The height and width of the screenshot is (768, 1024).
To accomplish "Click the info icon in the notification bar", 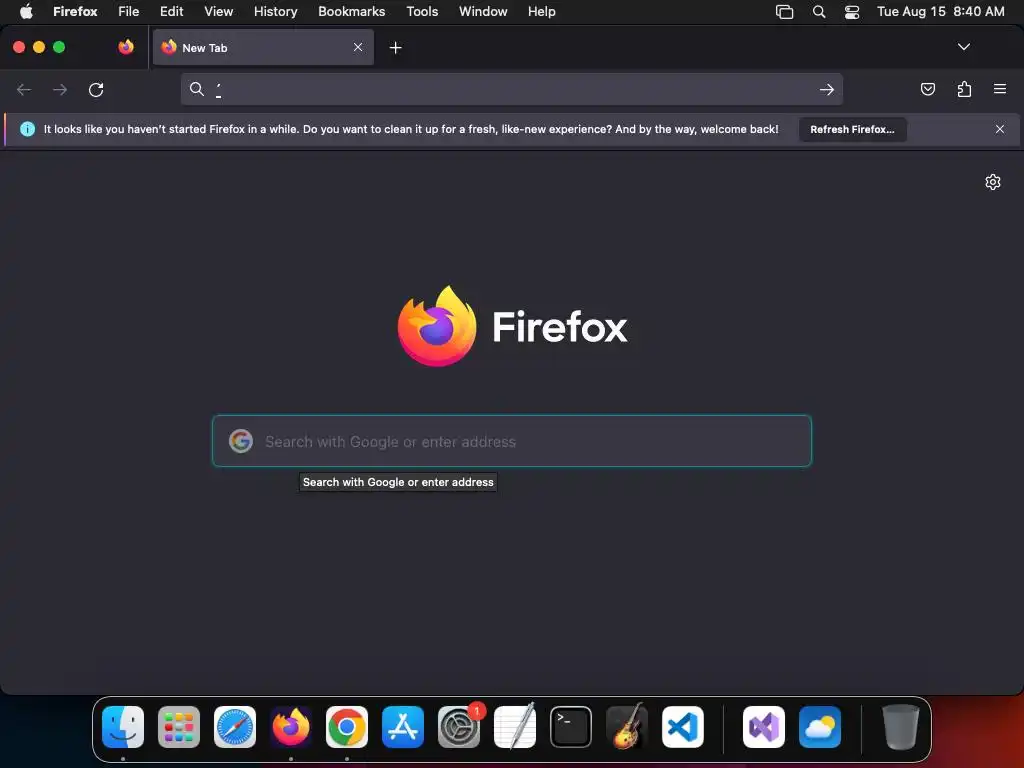I will 27,129.
